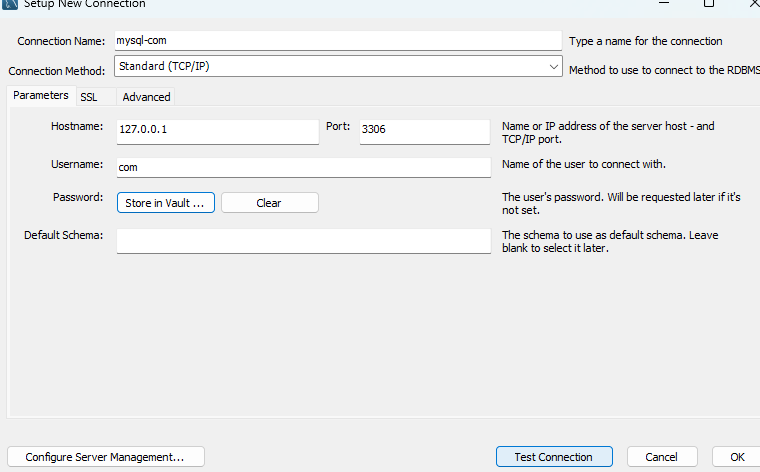Image resolution: width=760 pixels, height=472 pixels.
Task: Open the Advanced tab
Action: pyautogui.click(x=146, y=97)
